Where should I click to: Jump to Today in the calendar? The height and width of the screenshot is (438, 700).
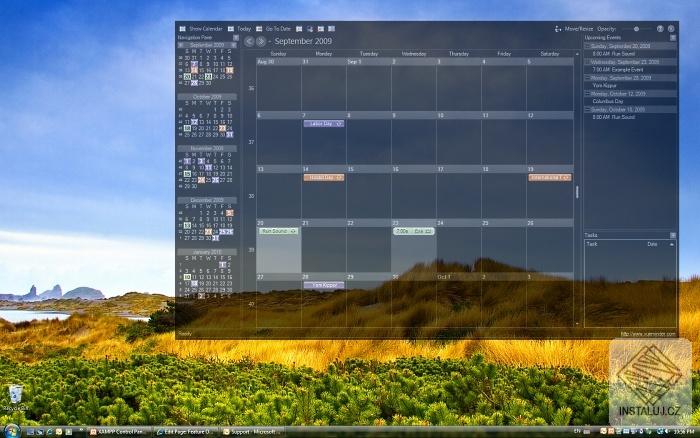coord(240,29)
